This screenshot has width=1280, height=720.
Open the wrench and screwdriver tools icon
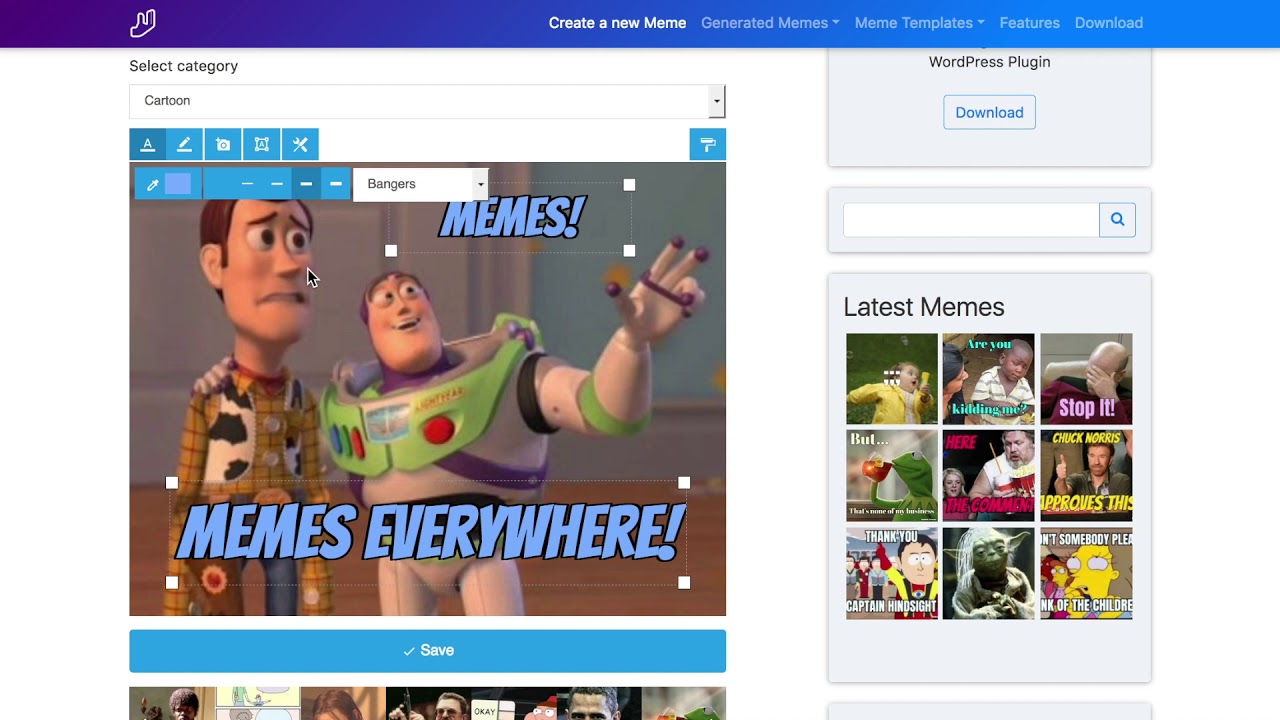pos(300,145)
